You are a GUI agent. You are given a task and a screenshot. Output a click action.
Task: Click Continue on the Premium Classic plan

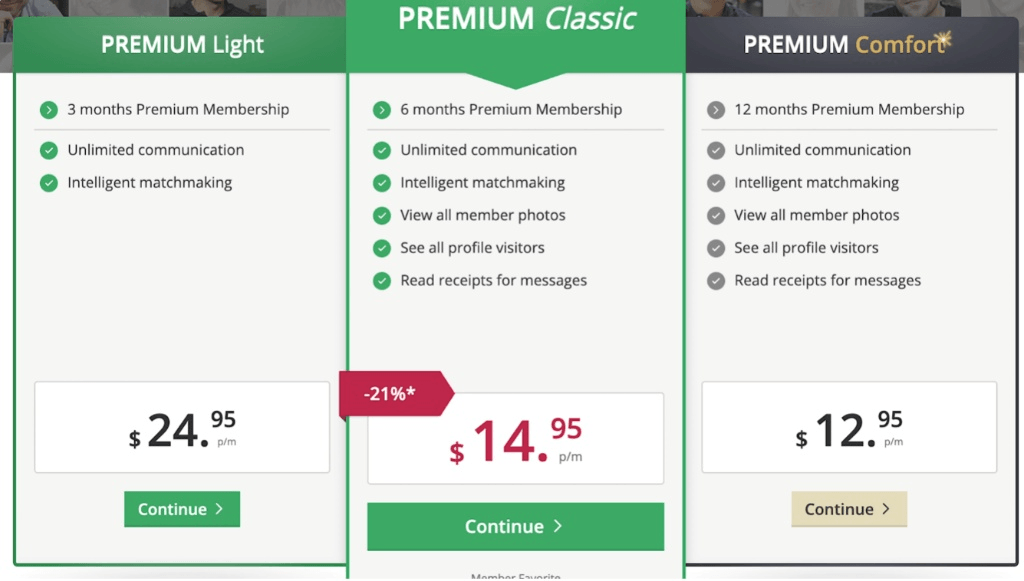tap(515, 527)
